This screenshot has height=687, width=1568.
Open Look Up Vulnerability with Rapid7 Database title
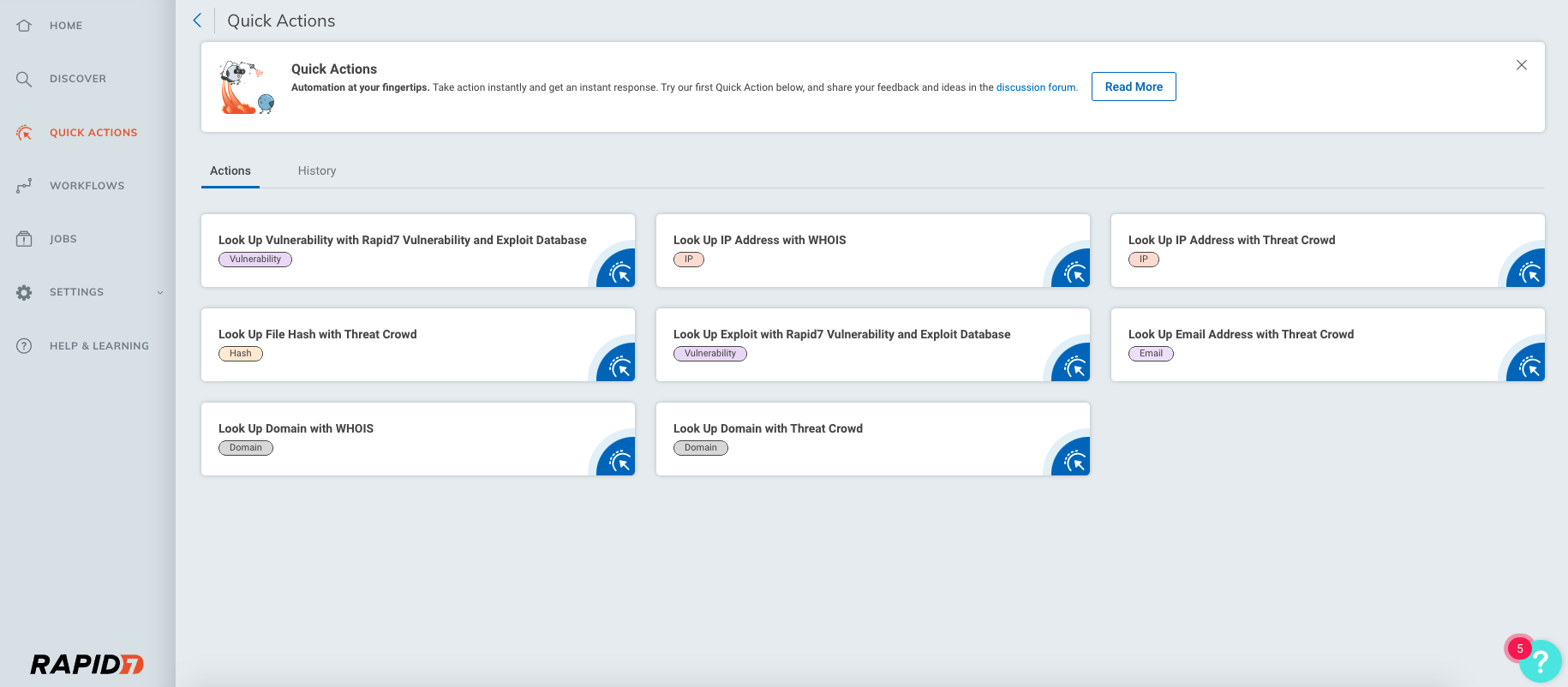[x=403, y=241]
